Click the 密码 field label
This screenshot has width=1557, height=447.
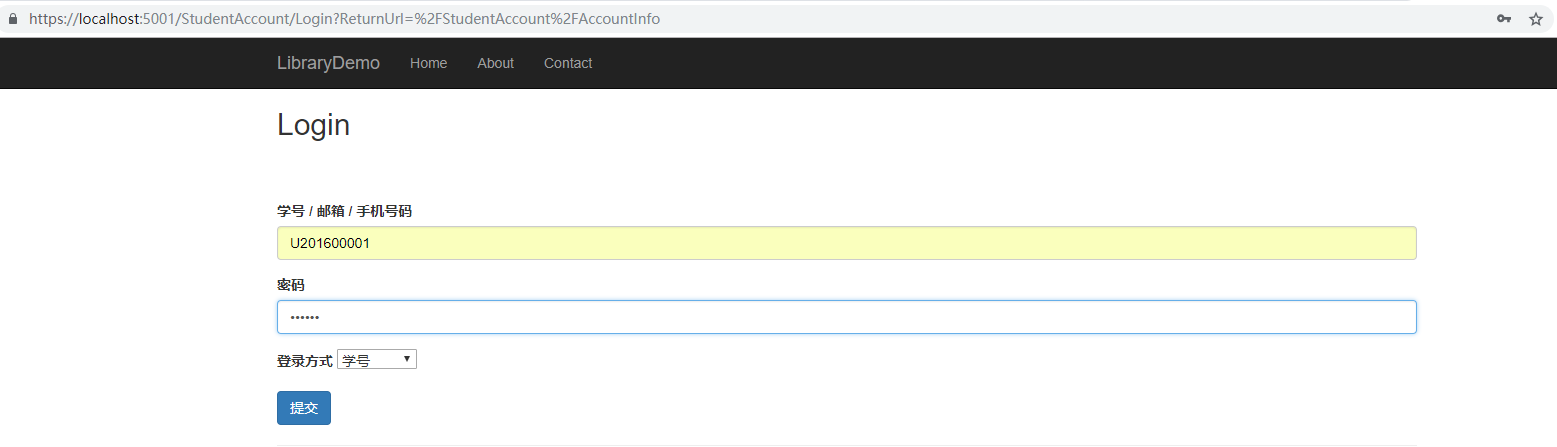click(290, 285)
